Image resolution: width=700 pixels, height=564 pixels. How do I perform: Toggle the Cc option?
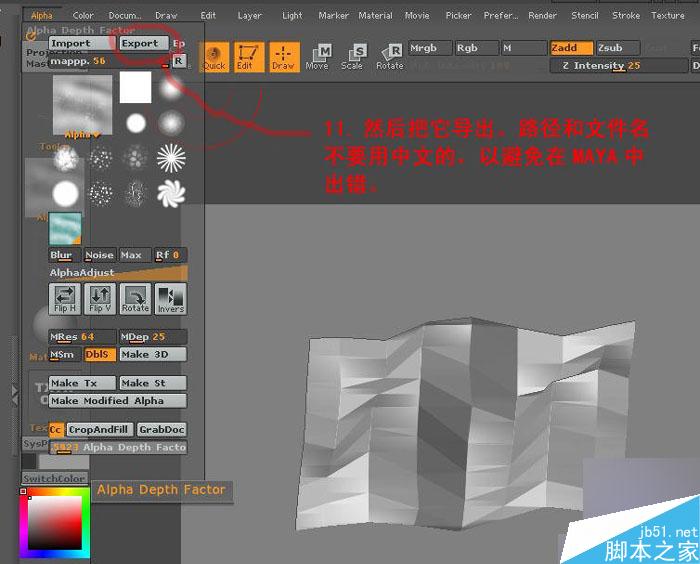56,430
